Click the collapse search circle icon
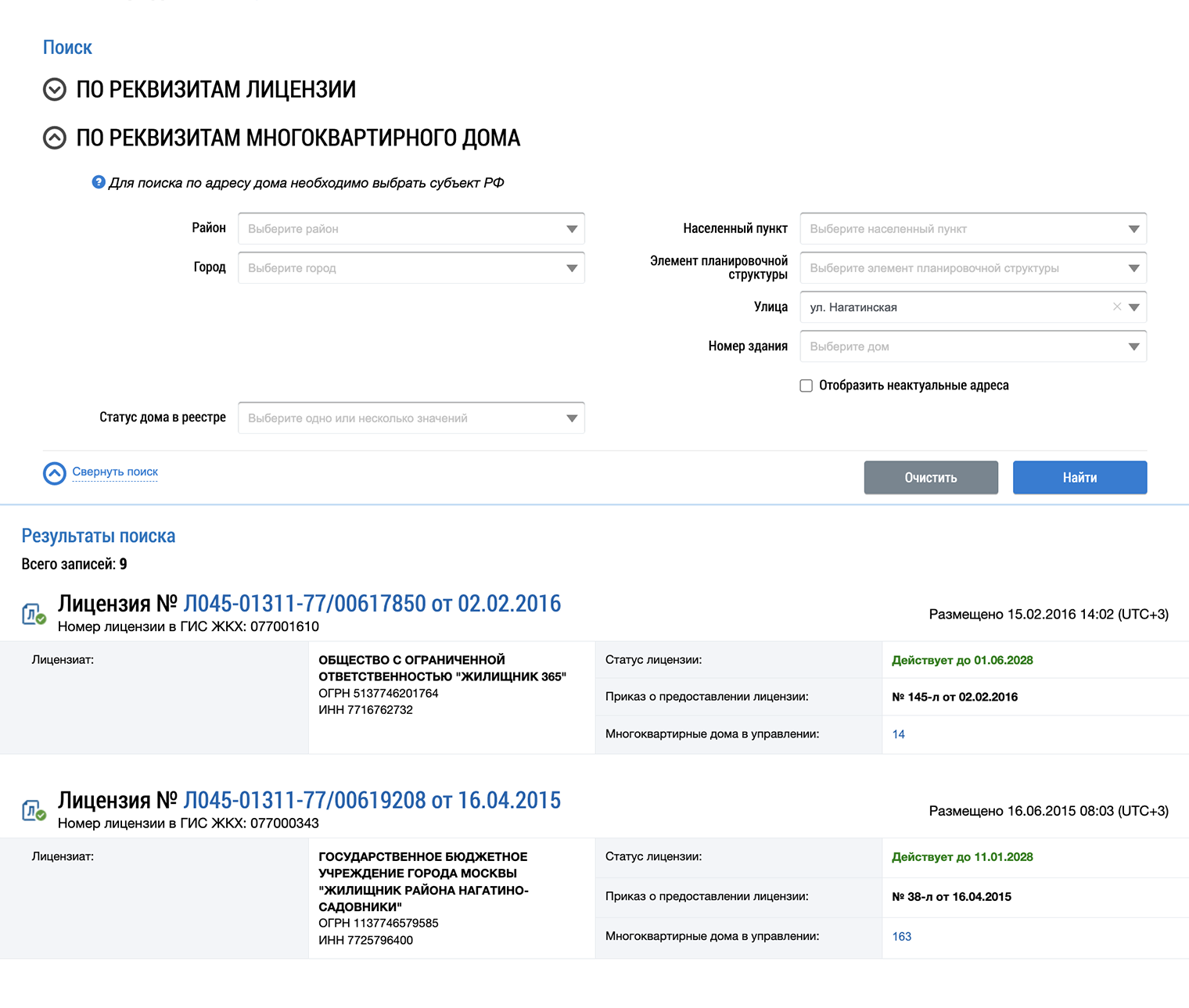 click(x=55, y=473)
